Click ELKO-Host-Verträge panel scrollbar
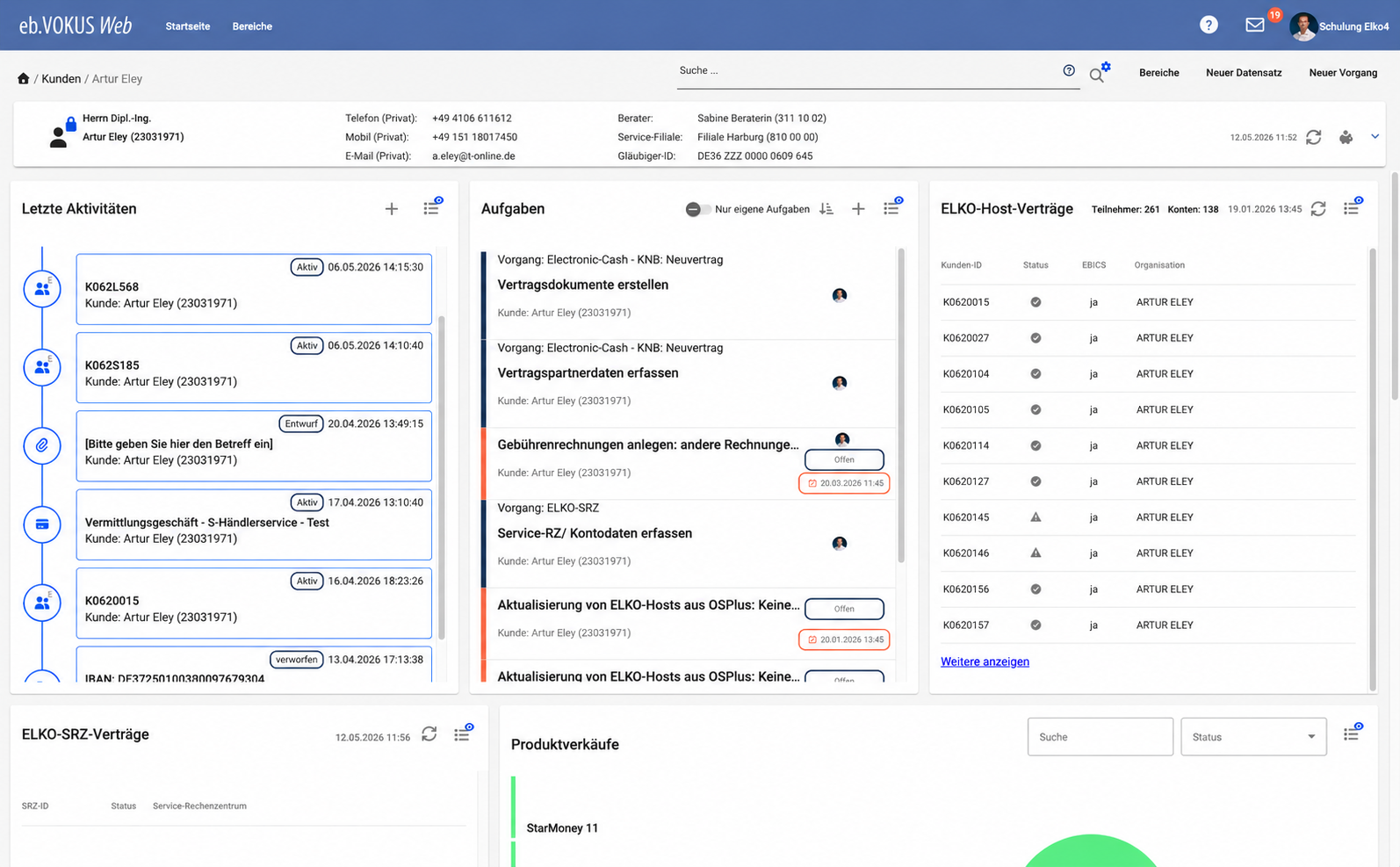Image resolution: width=1400 pixels, height=867 pixels. click(1373, 469)
